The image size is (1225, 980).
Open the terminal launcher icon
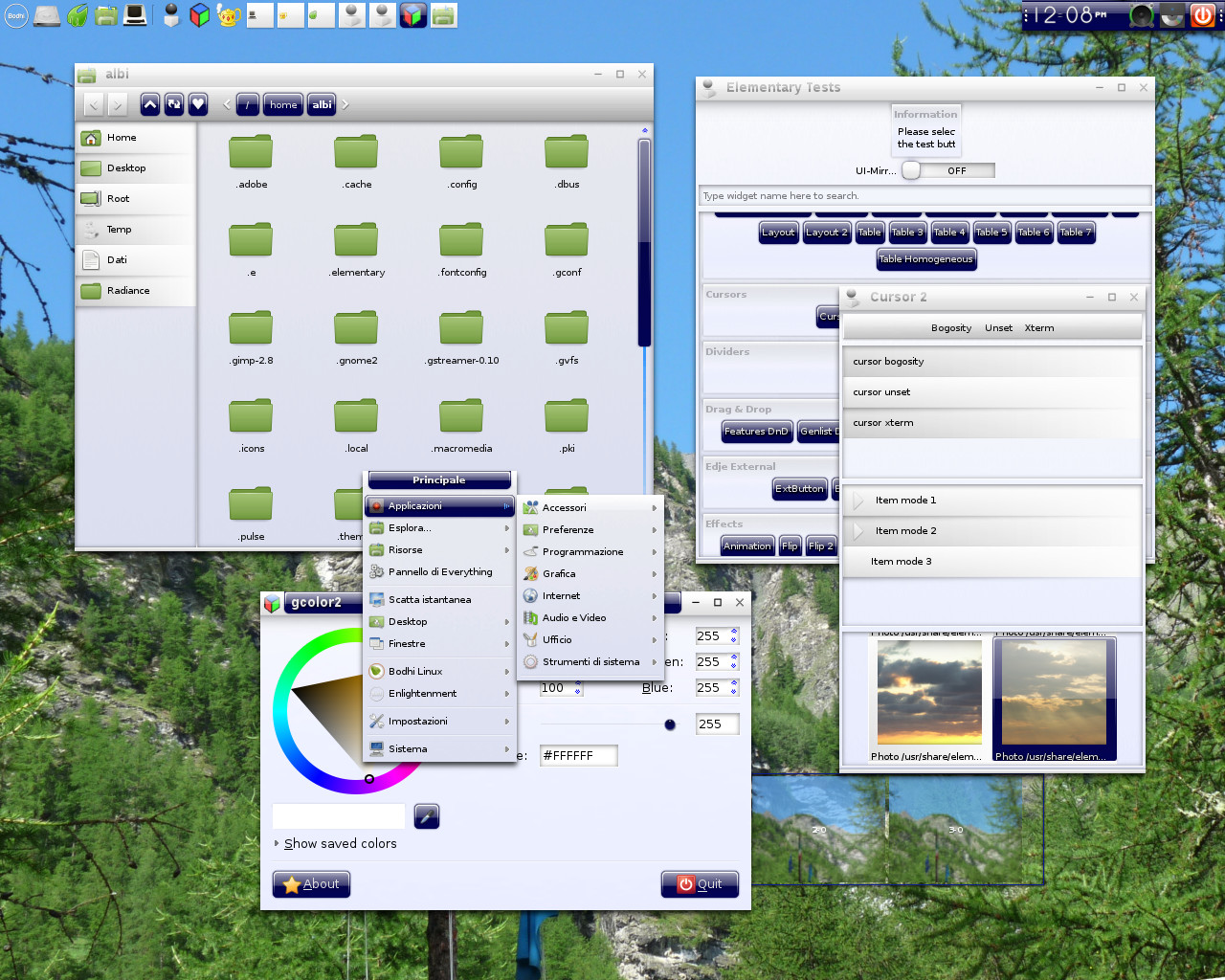(x=135, y=15)
